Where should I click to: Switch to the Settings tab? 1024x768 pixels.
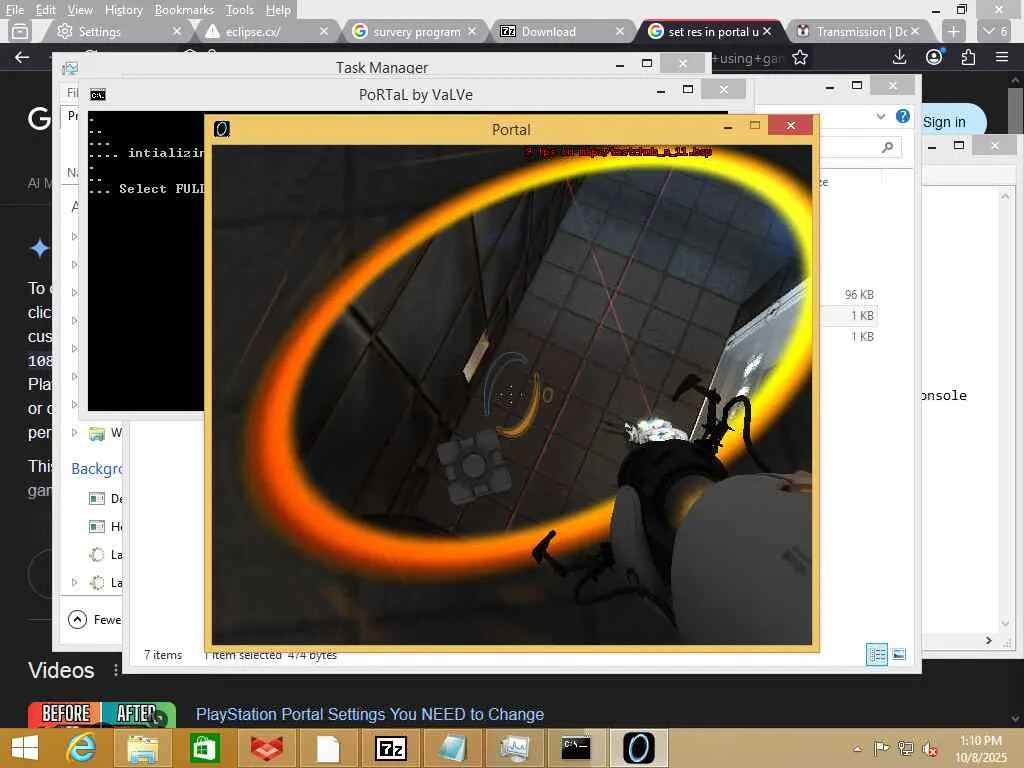pos(111,31)
